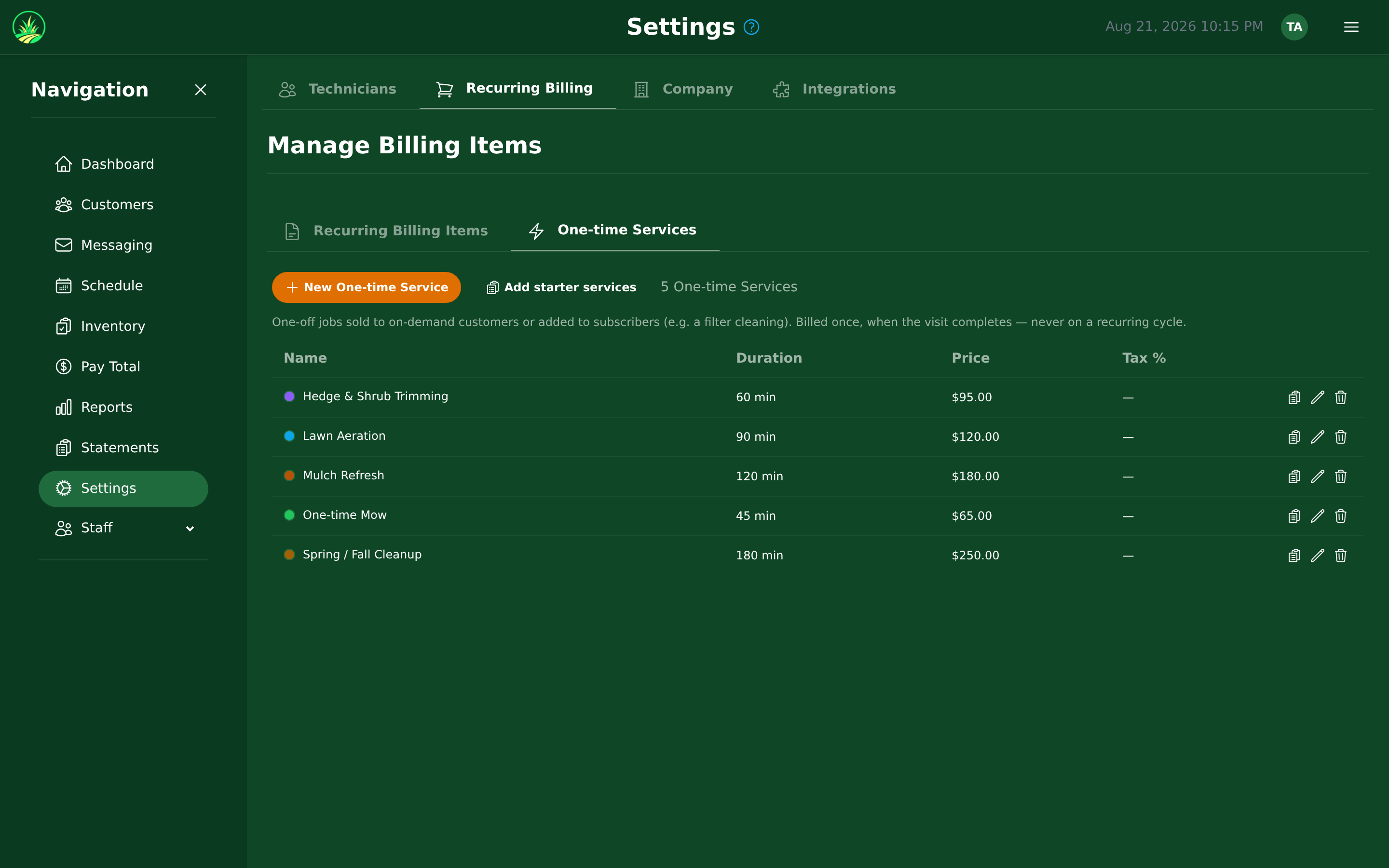Click the One-time Mow name
1389x868 pixels.
point(344,515)
